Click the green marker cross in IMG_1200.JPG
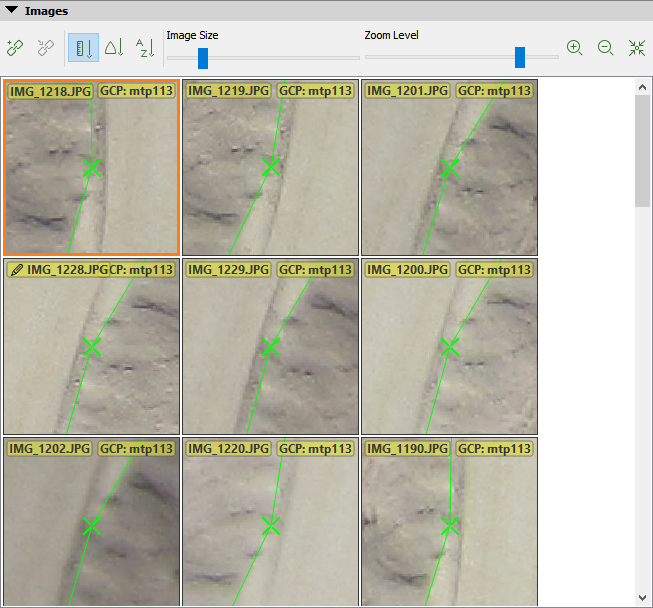Viewport: 653px width, 608px height. (x=450, y=347)
